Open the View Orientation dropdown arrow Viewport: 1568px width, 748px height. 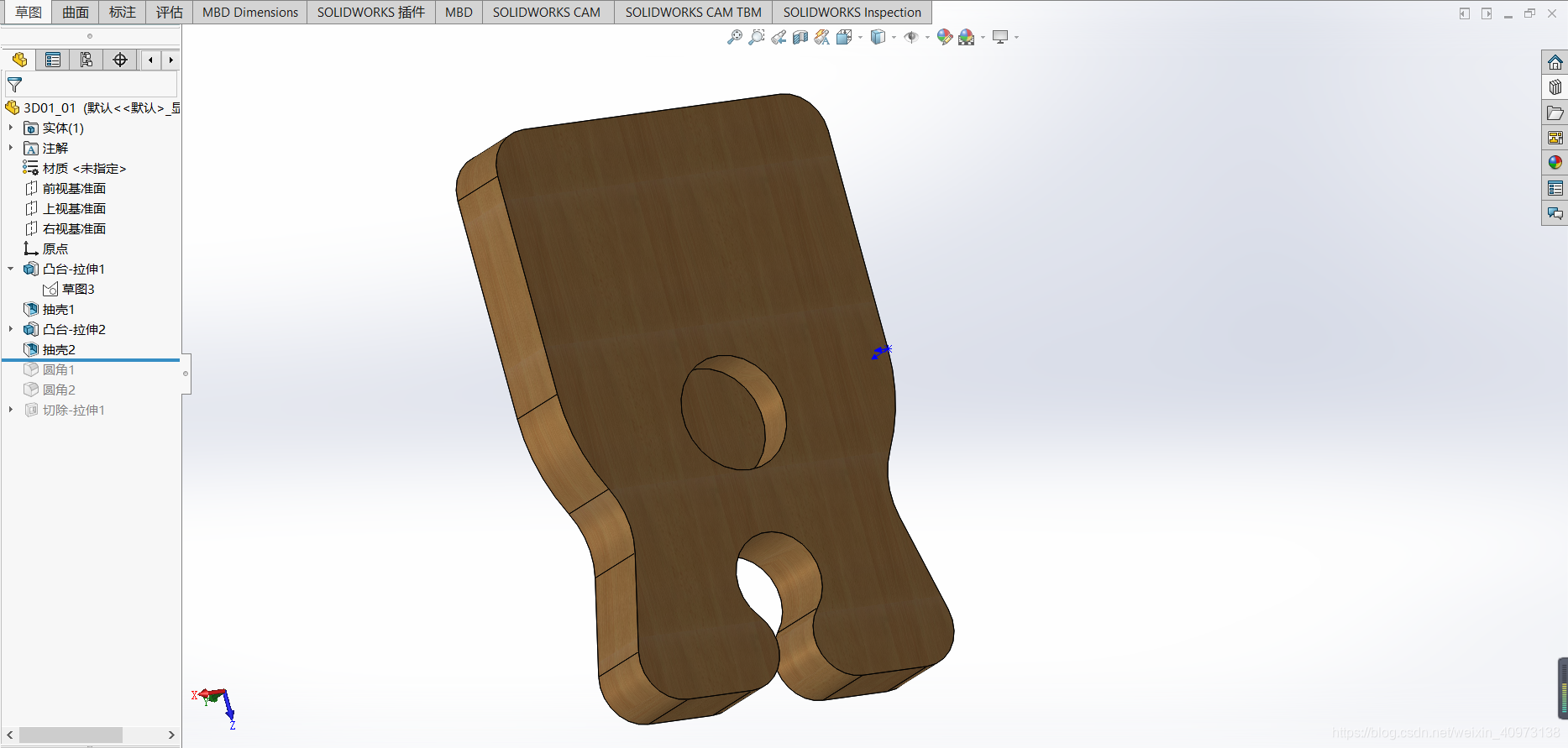860,37
